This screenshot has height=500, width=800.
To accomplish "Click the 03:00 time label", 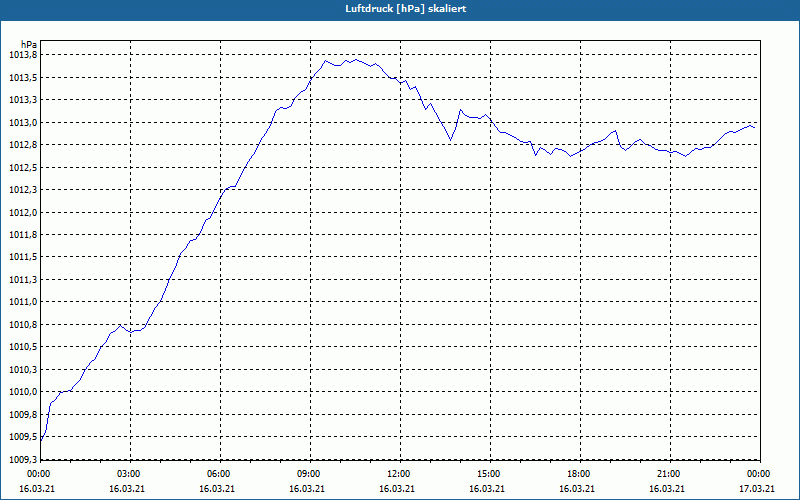I will click(128, 474).
